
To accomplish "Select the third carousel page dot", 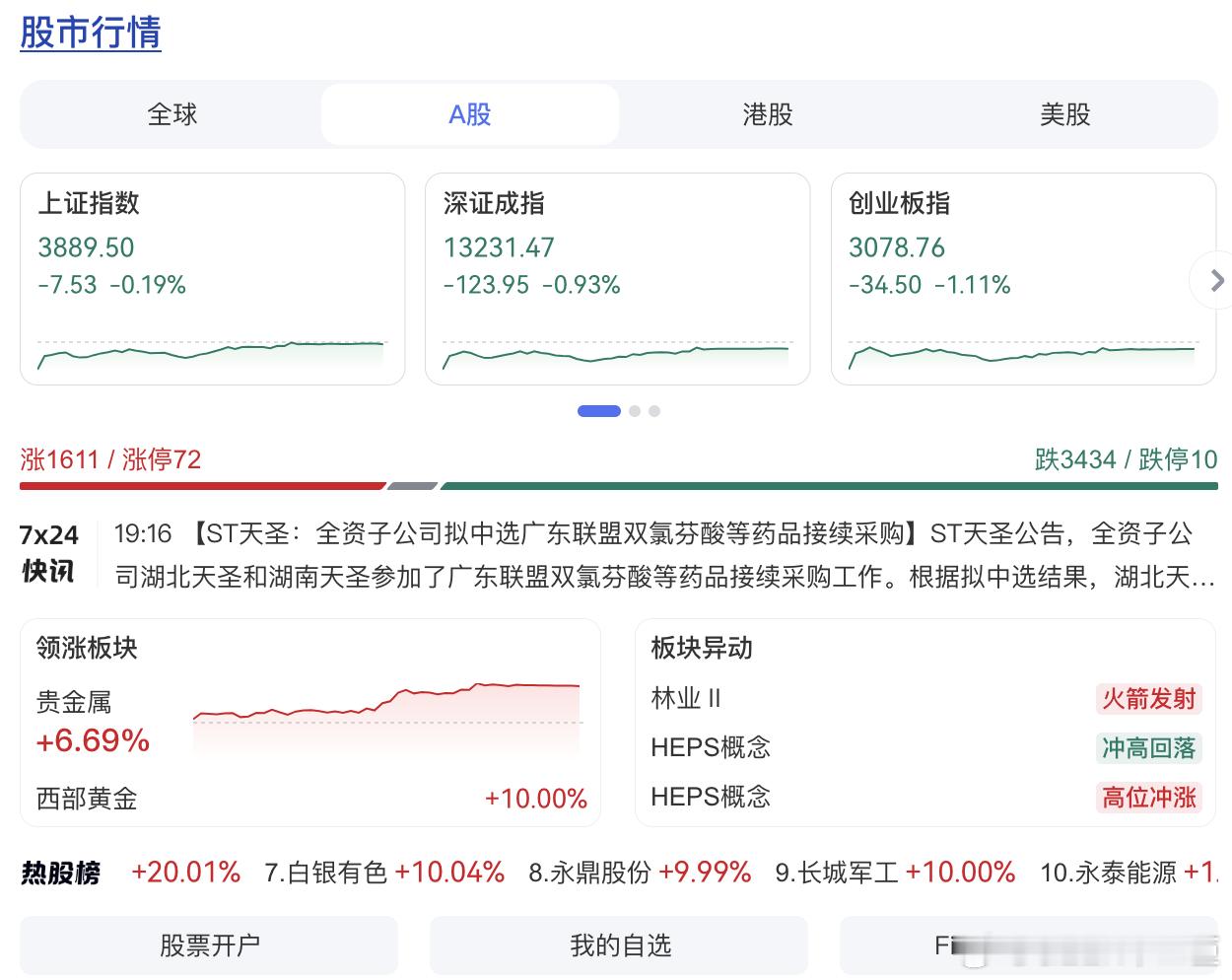I will (654, 411).
